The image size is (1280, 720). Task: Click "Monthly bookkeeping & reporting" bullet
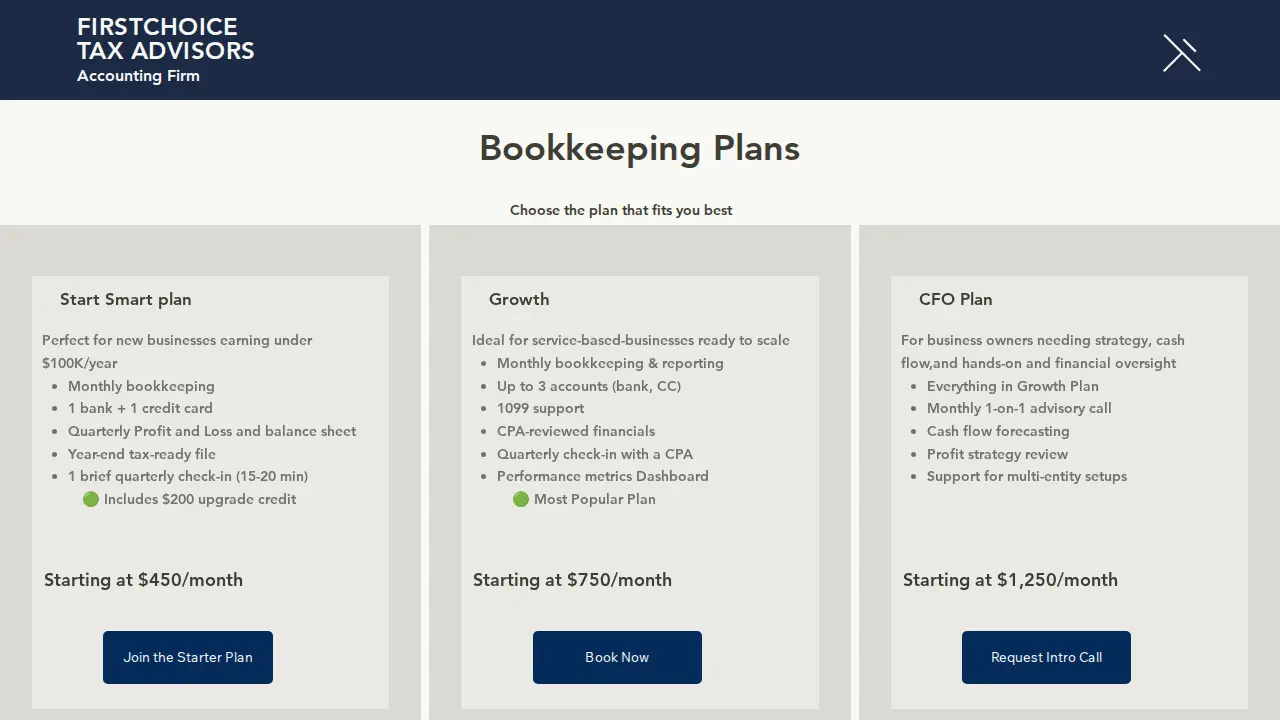coord(610,363)
